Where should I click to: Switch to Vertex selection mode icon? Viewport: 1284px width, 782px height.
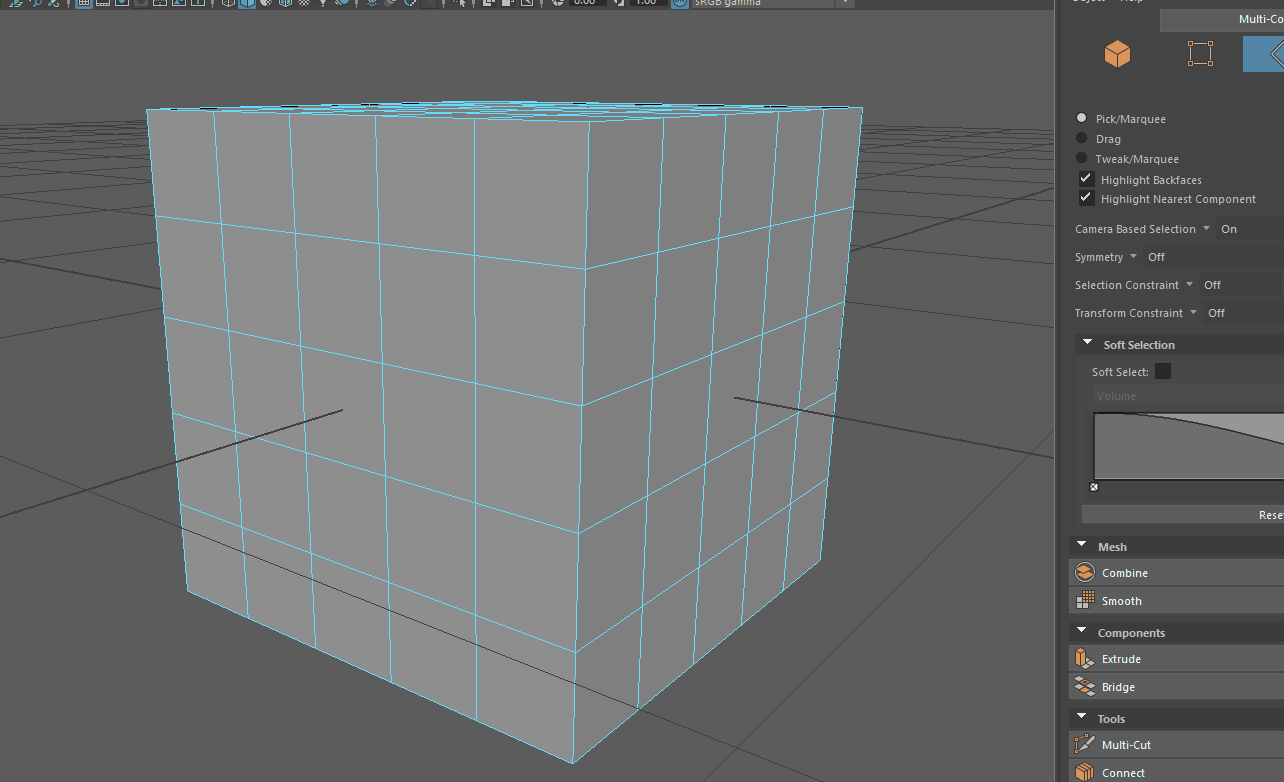(x=1200, y=54)
